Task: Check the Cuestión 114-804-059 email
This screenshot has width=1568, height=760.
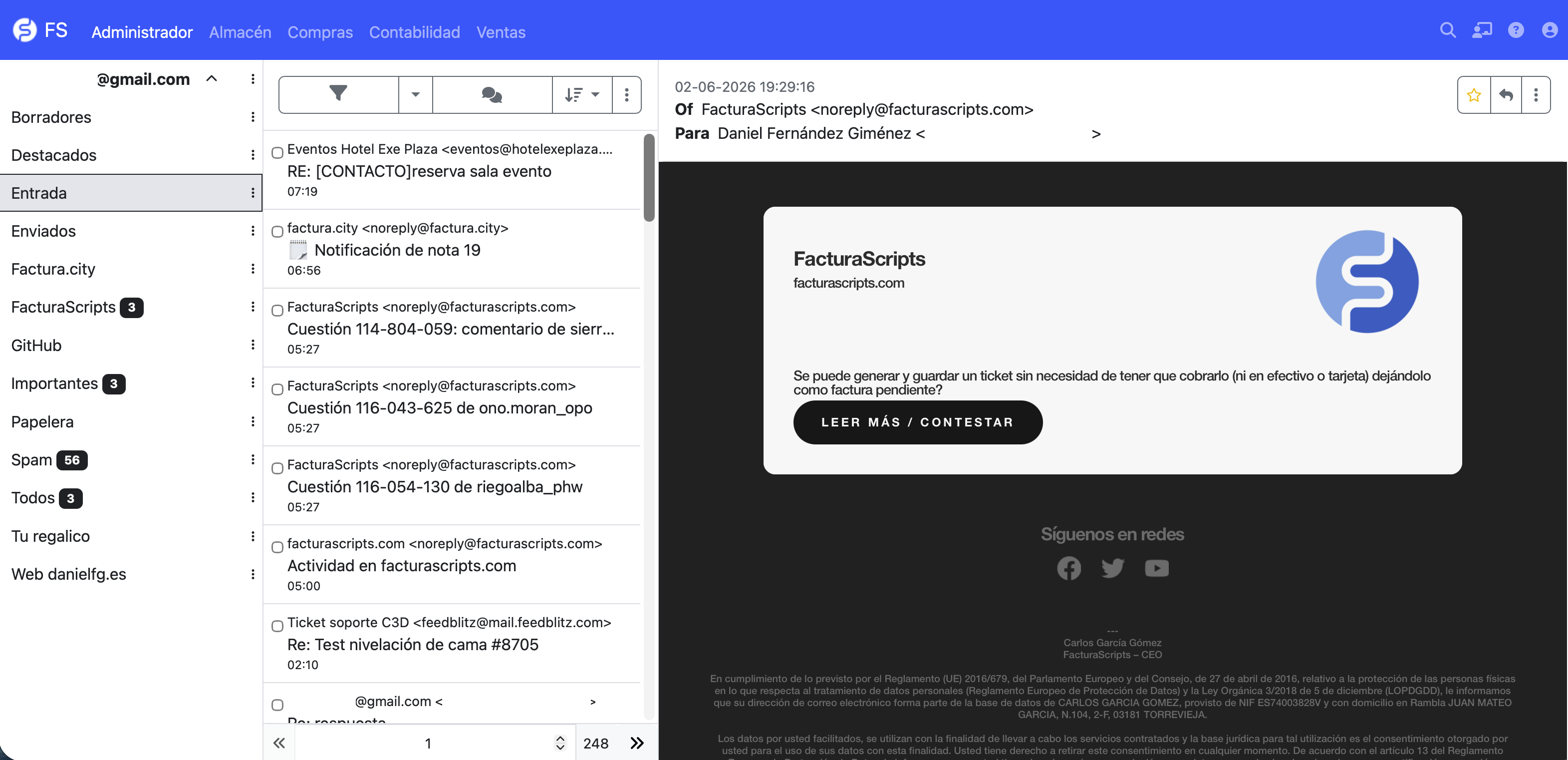Action: pyautogui.click(x=277, y=311)
